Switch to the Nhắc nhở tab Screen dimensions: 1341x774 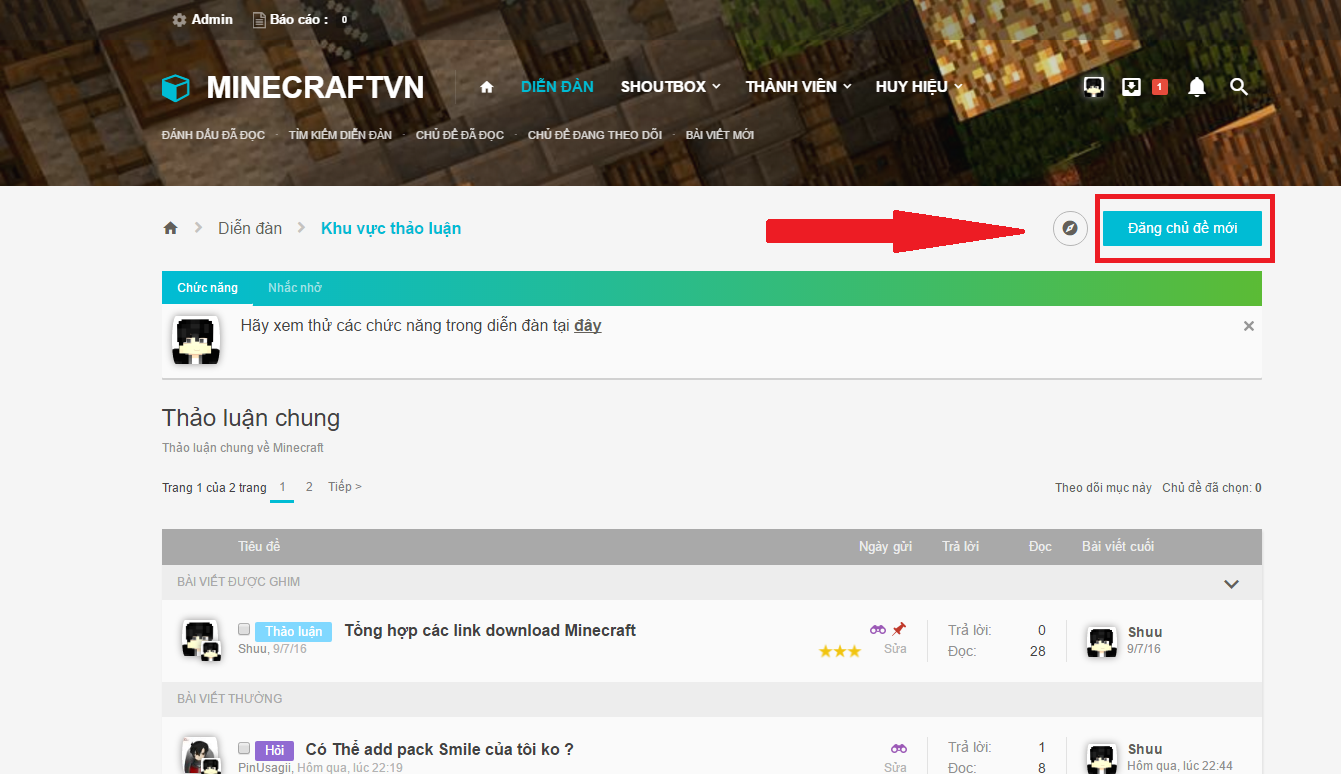[295, 288]
